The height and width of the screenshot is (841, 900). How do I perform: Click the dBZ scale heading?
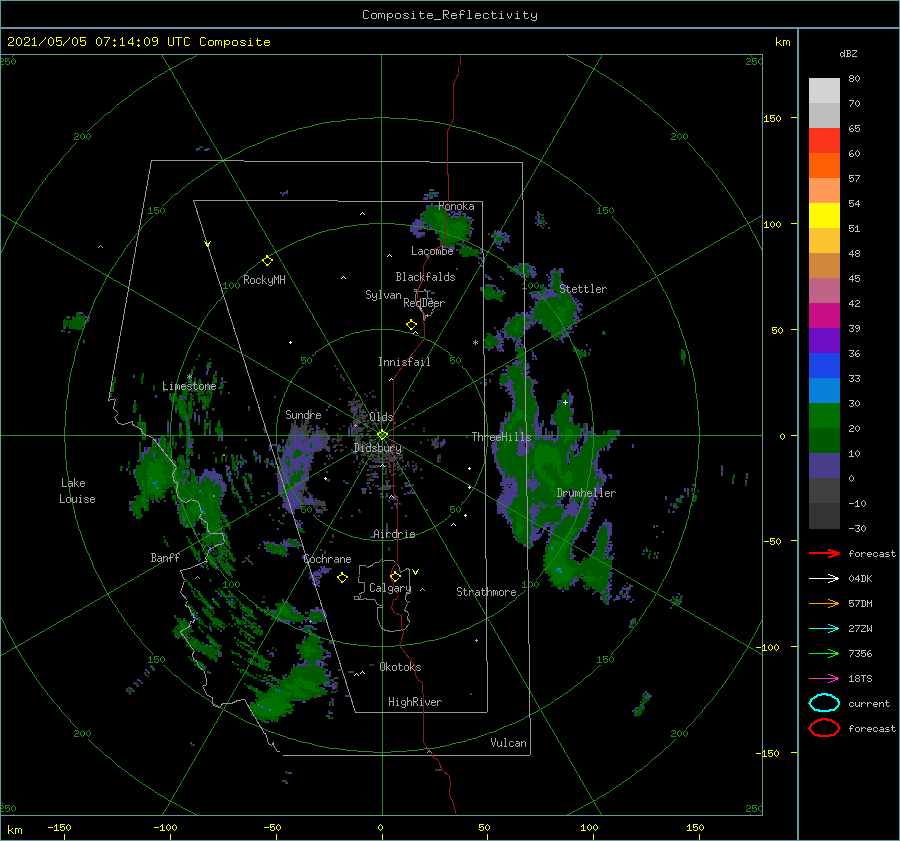pyautogui.click(x=848, y=53)
